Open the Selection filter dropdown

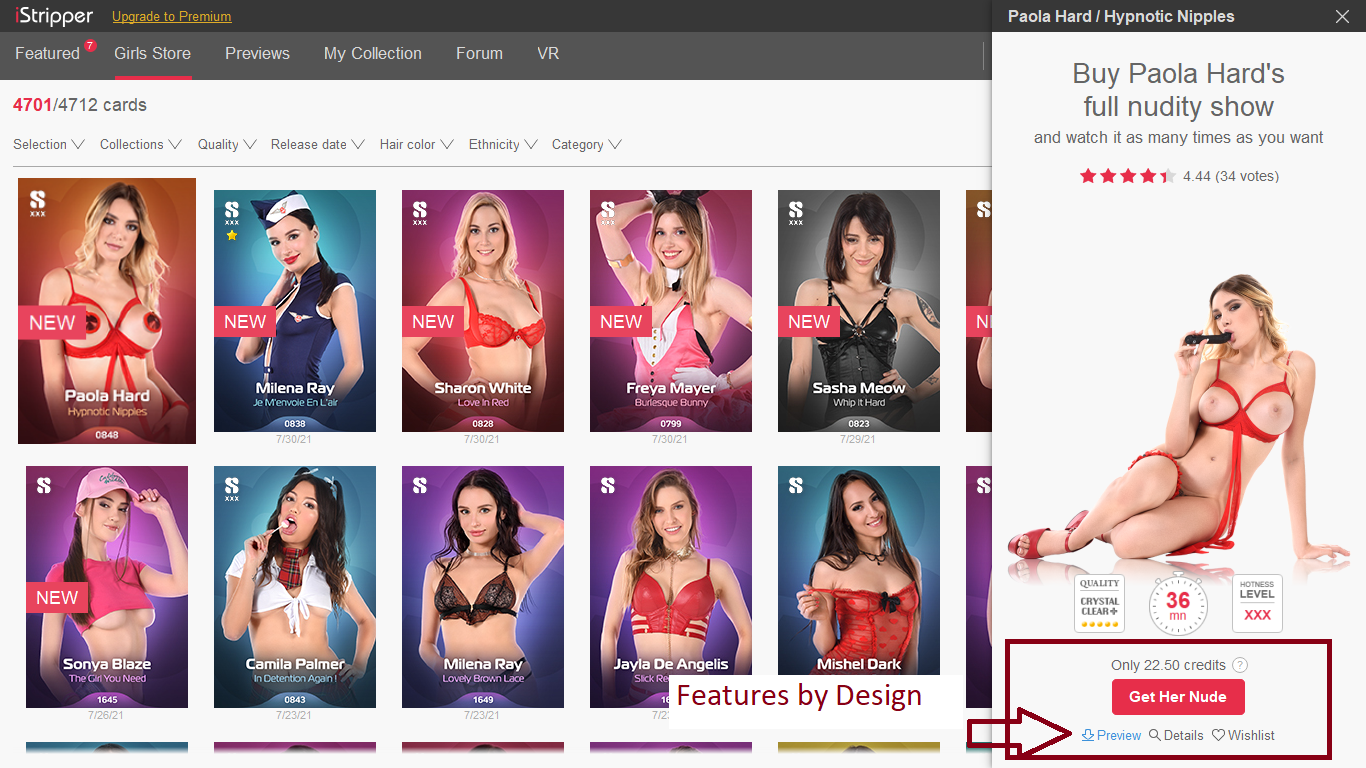[49, 144]
